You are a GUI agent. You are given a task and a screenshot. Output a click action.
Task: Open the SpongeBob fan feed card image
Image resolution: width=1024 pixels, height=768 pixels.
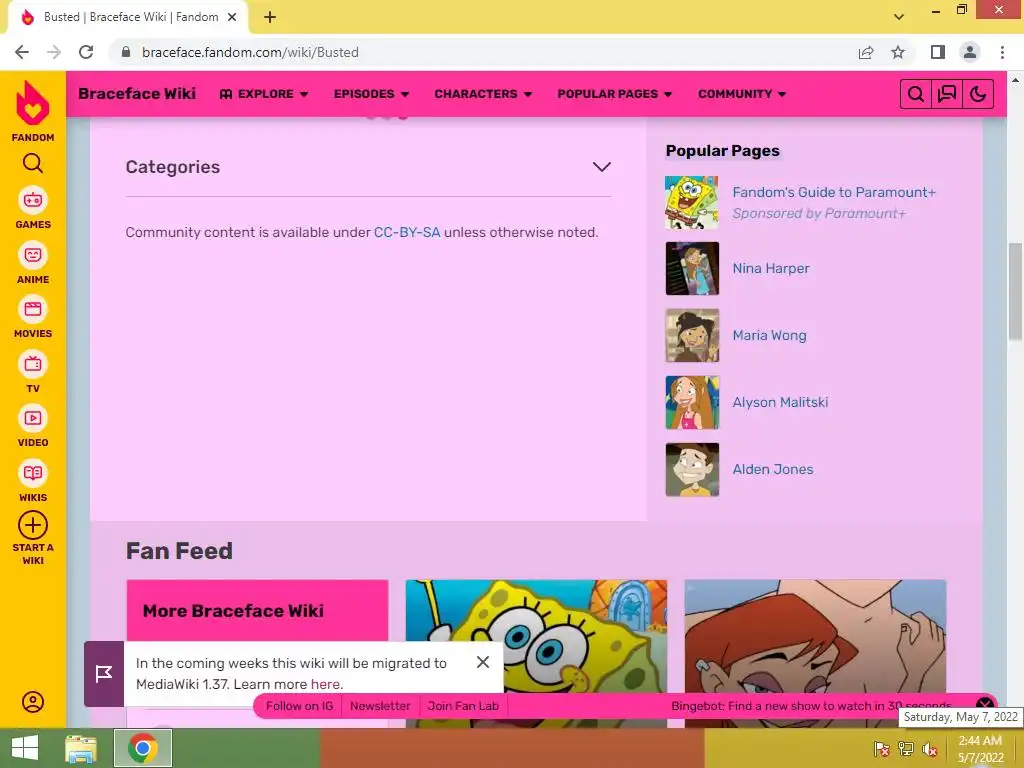point(536,637)
